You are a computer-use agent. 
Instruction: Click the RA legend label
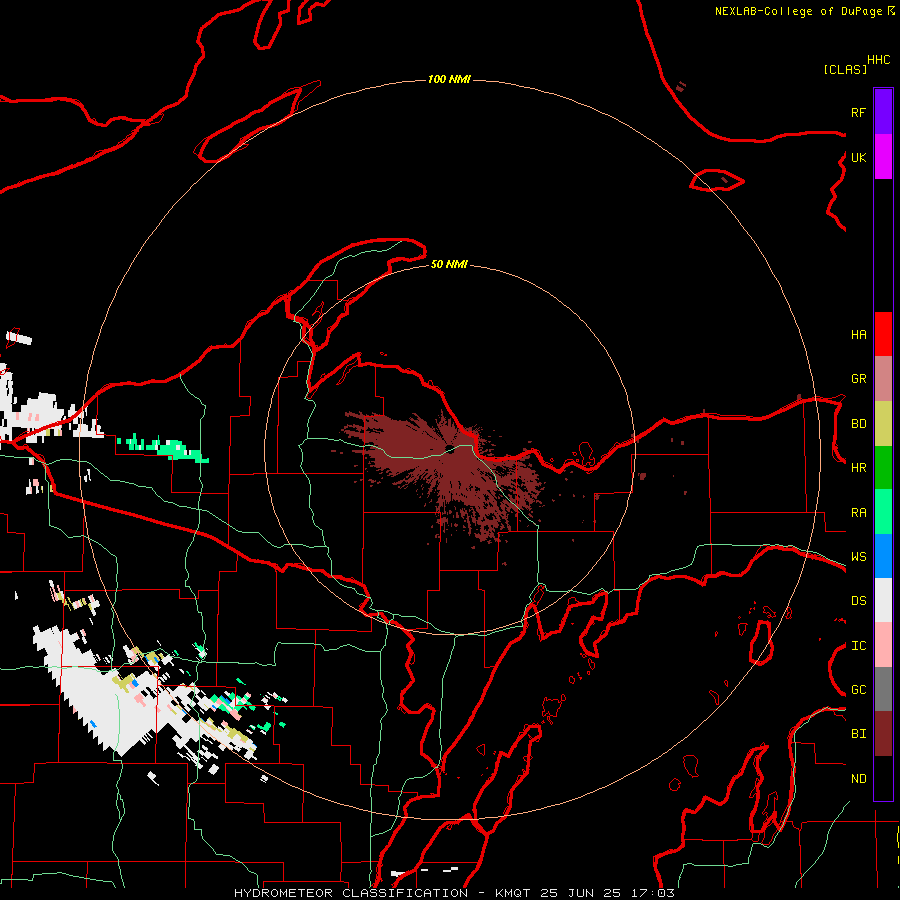click(x=858, y=513)
